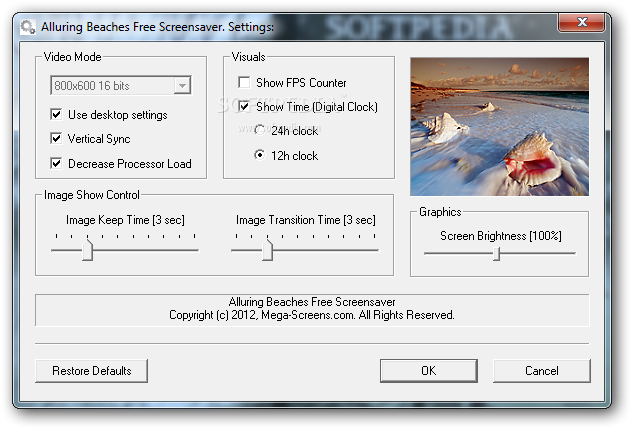
Task: Click the 'Screen Brightness [100%]' label
Action: click(501, 236)
